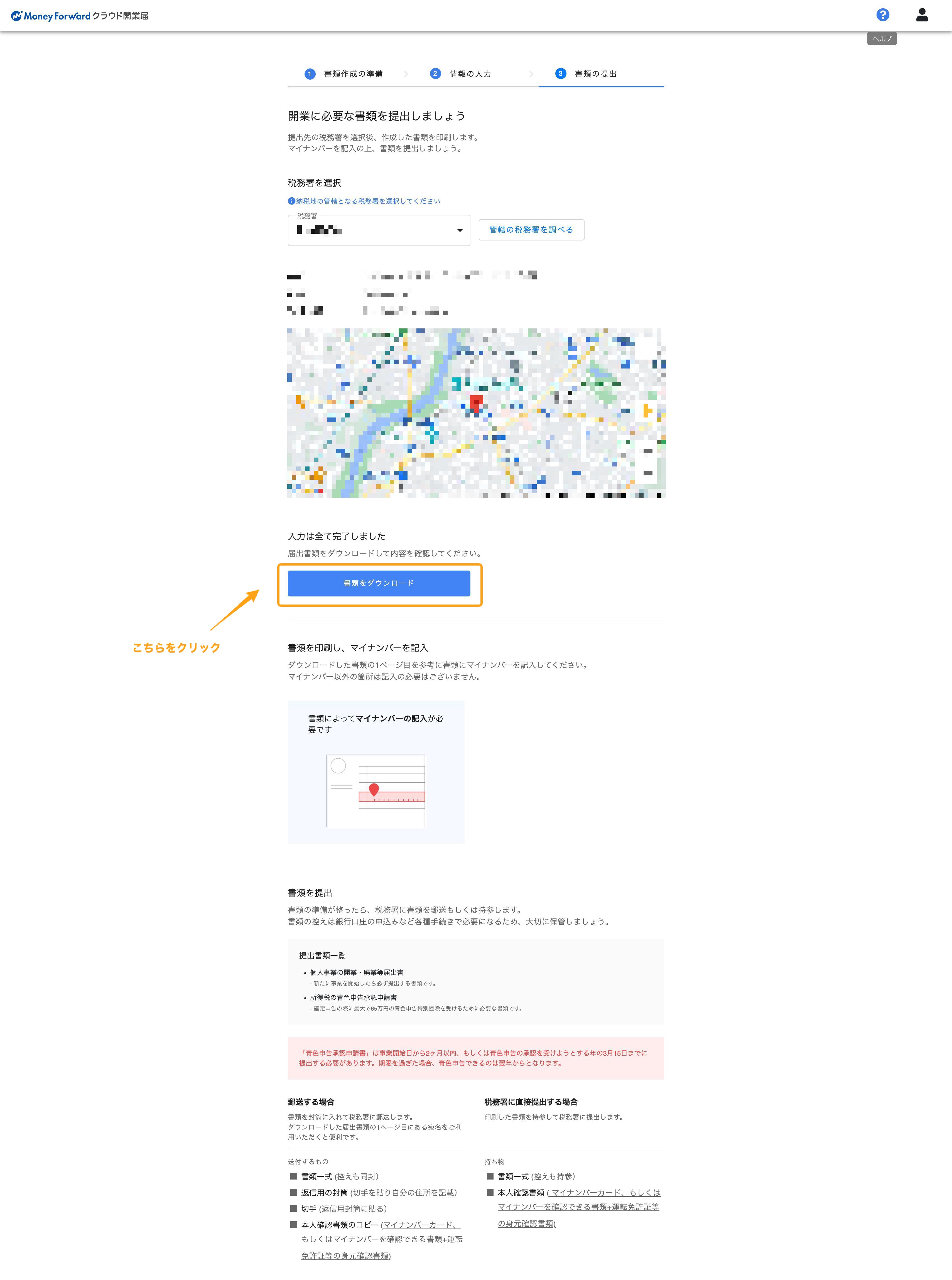Click the マイナンバー記入 illustration thumbnail
Screen dimensions: 952x1280
376,772
